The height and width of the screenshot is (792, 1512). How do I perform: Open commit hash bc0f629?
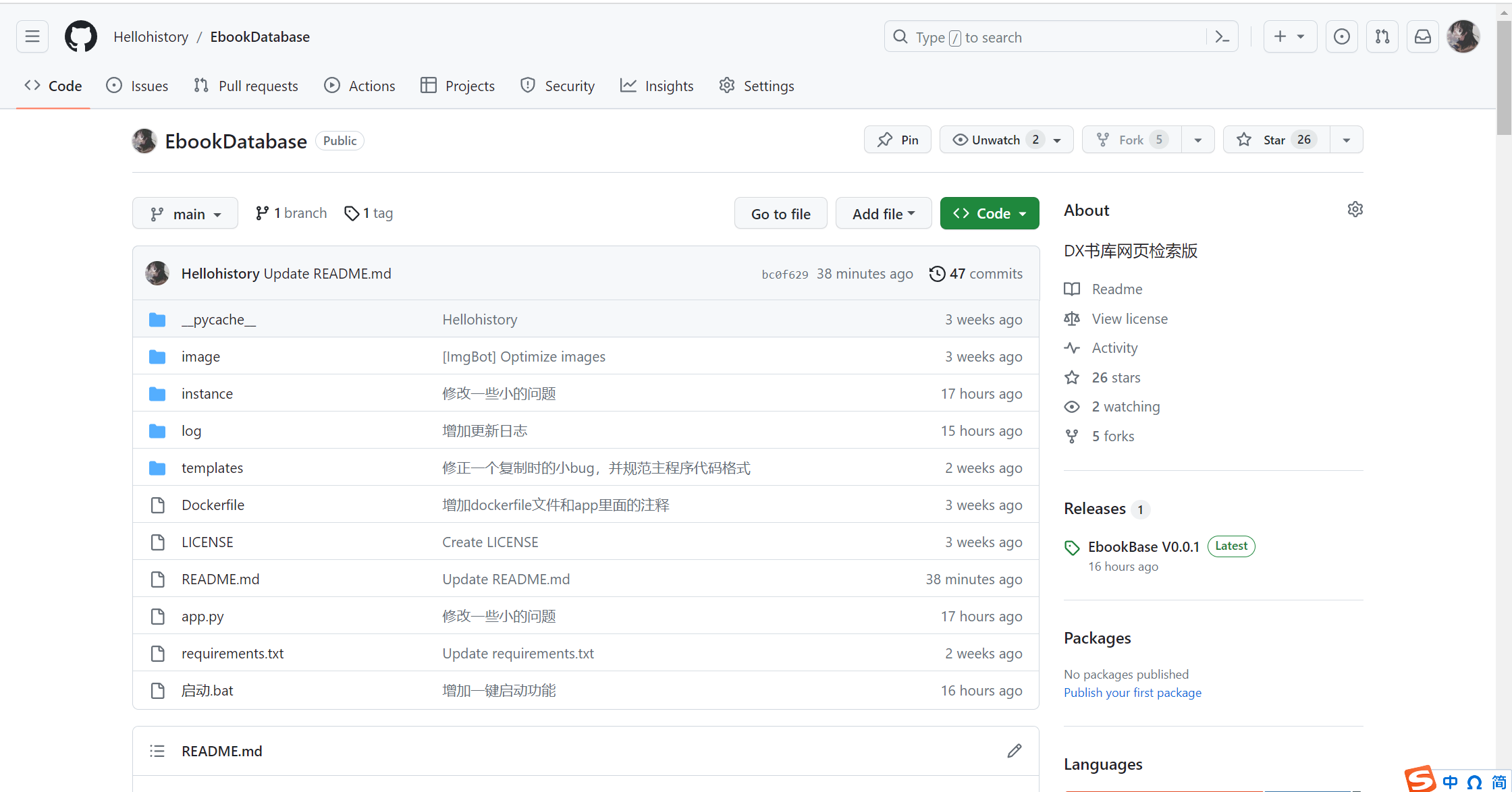click(x=784, y=274)
